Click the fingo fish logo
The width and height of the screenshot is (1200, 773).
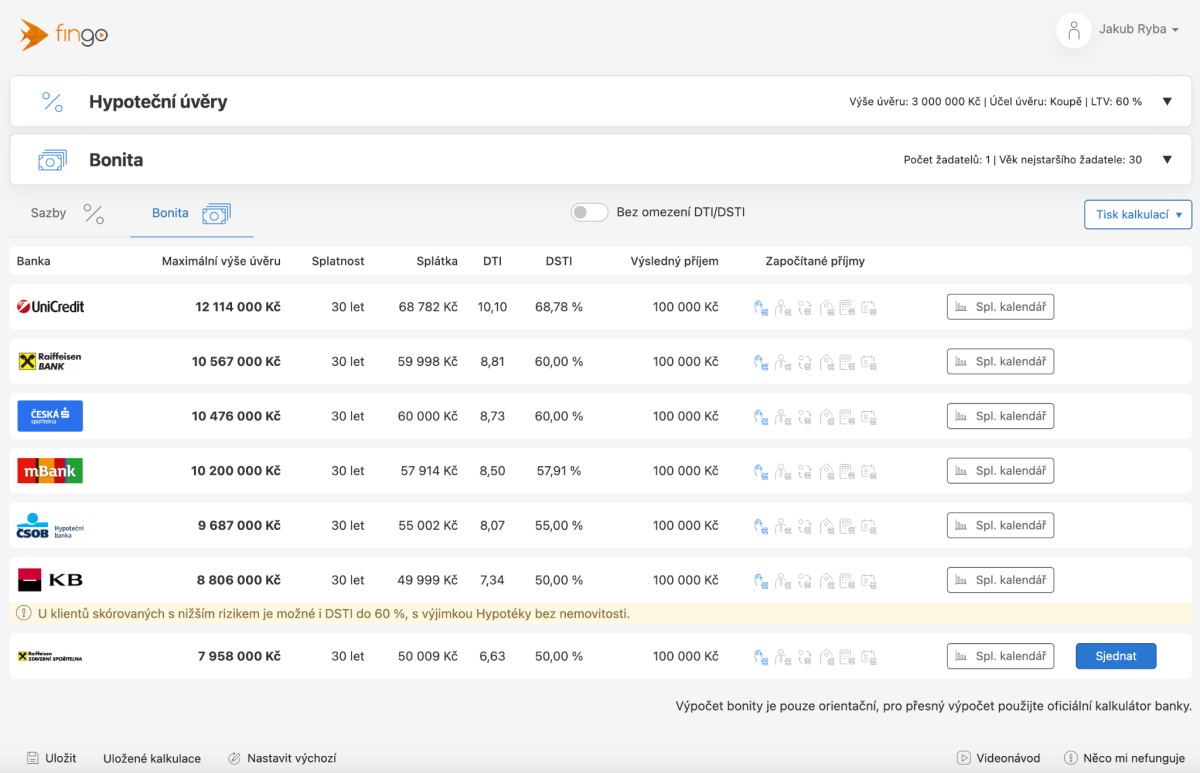click(x=64, y=35)
